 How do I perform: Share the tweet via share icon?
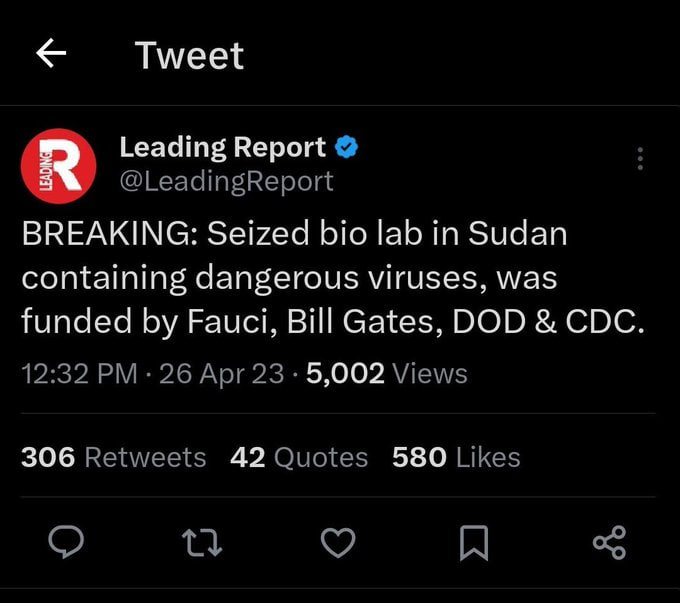[609, 542]
